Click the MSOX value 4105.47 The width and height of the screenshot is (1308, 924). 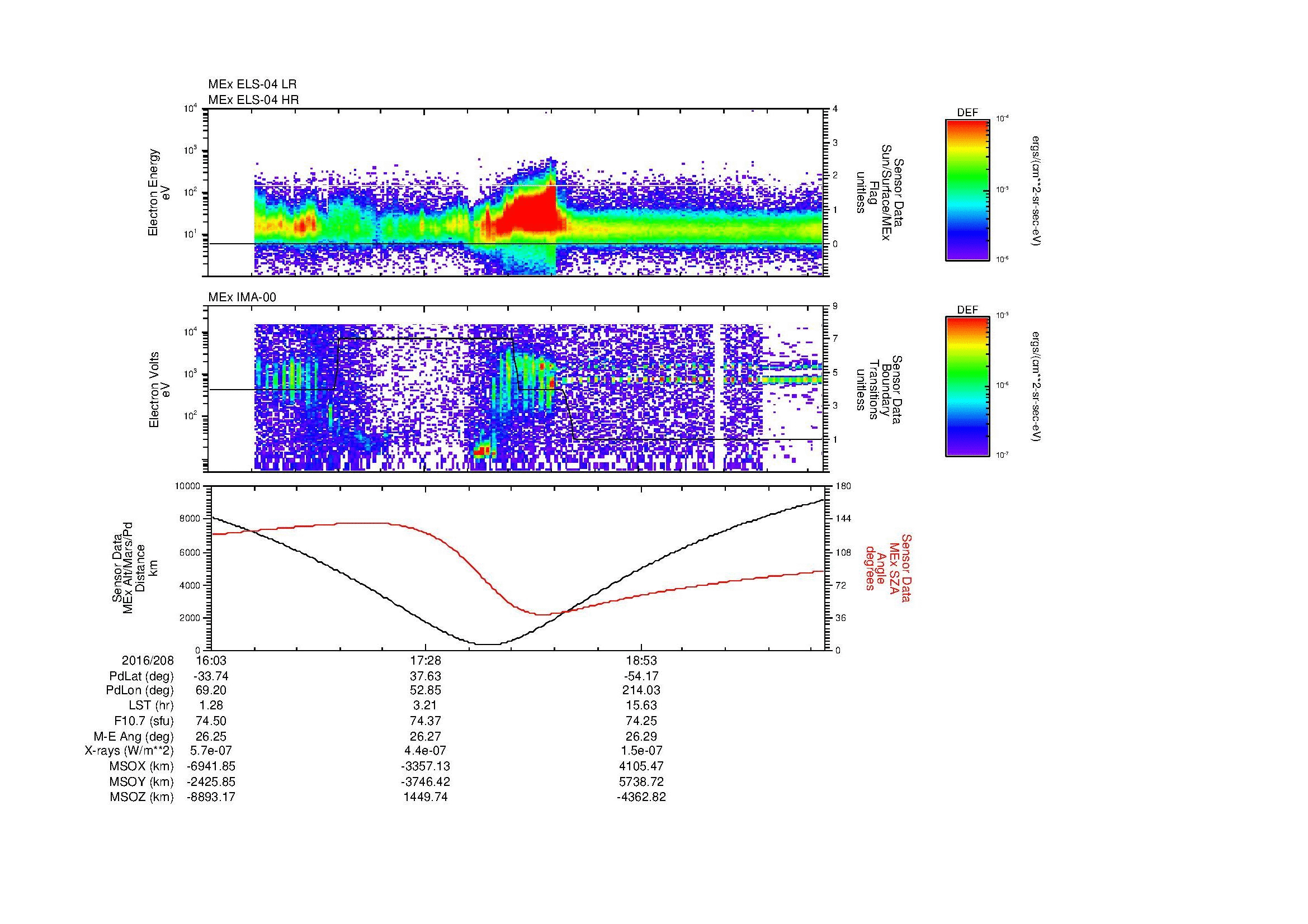tap(641, 766)
